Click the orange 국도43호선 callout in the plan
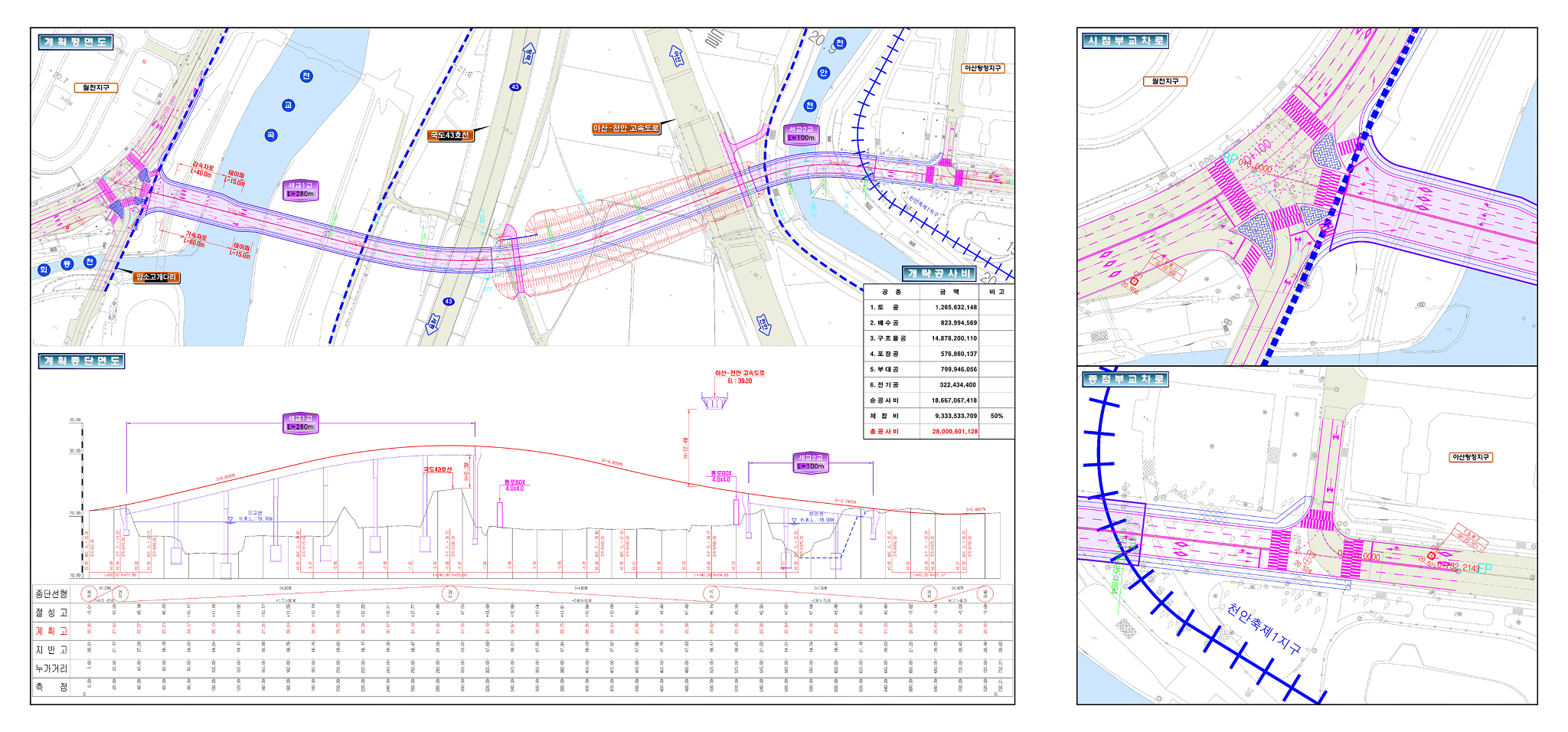Viewport: 1568px width, 732px height. (450, 135)
